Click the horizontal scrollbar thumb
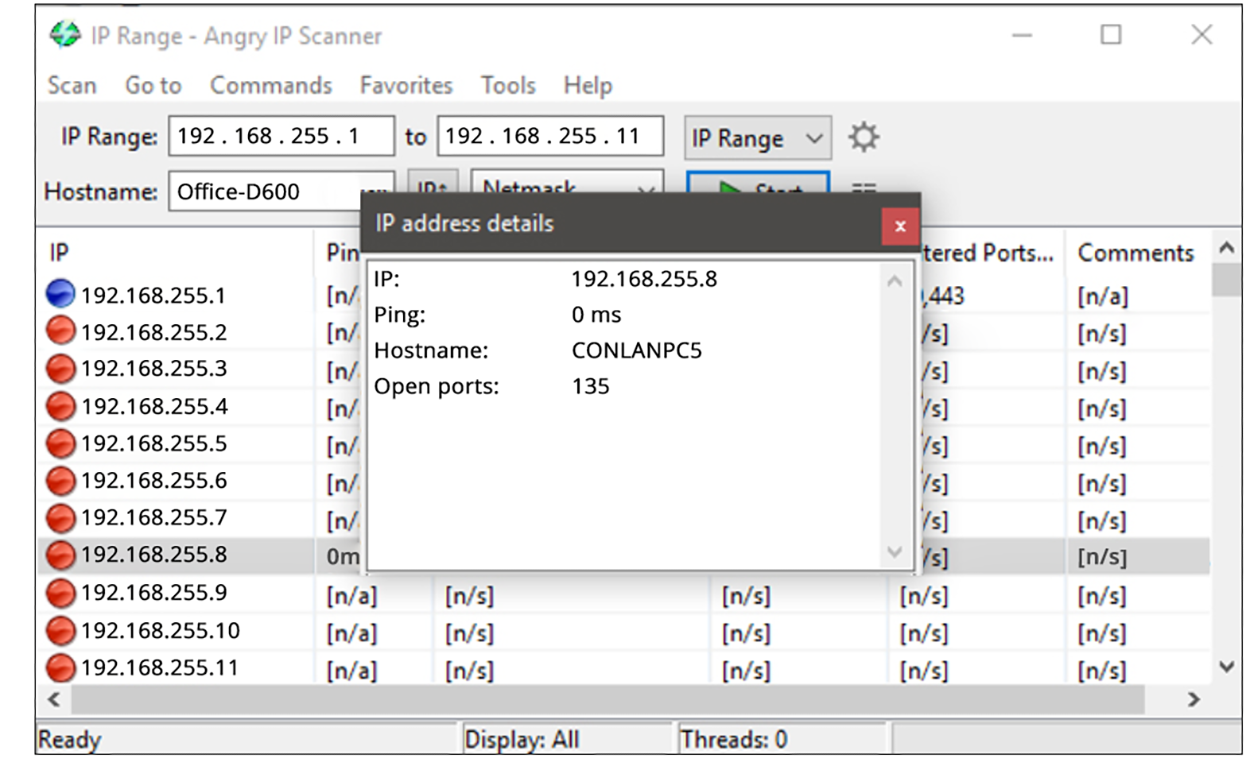Image resolution: width=1250 pixels, height=762 pixels. click(x=608, y=699)
